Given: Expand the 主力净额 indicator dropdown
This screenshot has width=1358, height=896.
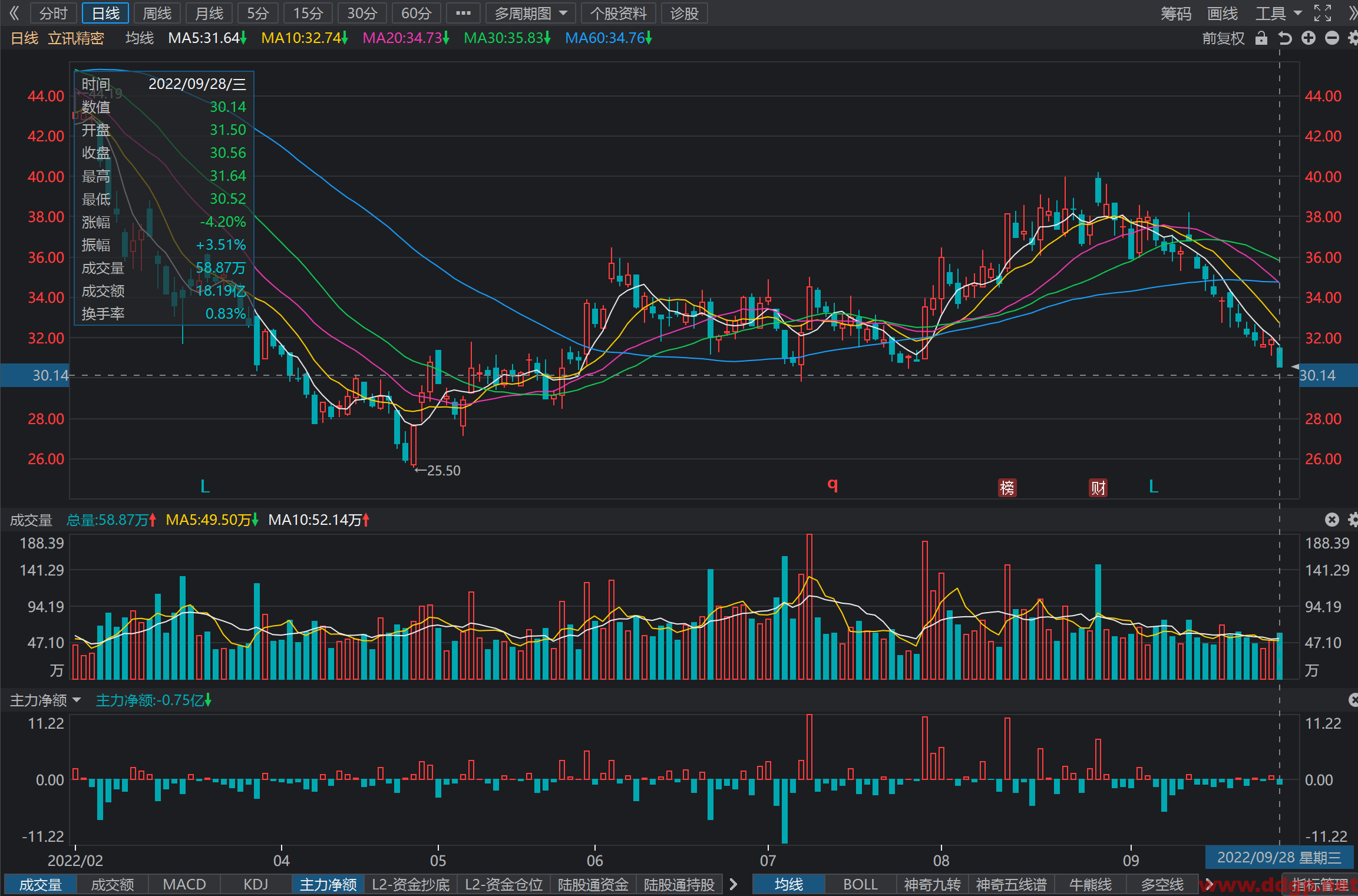Looking at the screenshot, I should click(x=45, y=700).
